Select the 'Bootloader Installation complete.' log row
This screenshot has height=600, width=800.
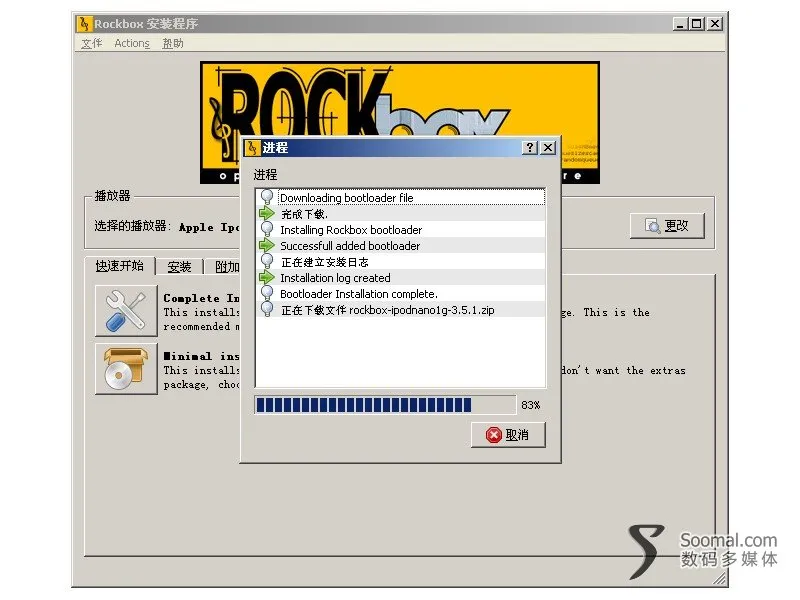[401, 293]
